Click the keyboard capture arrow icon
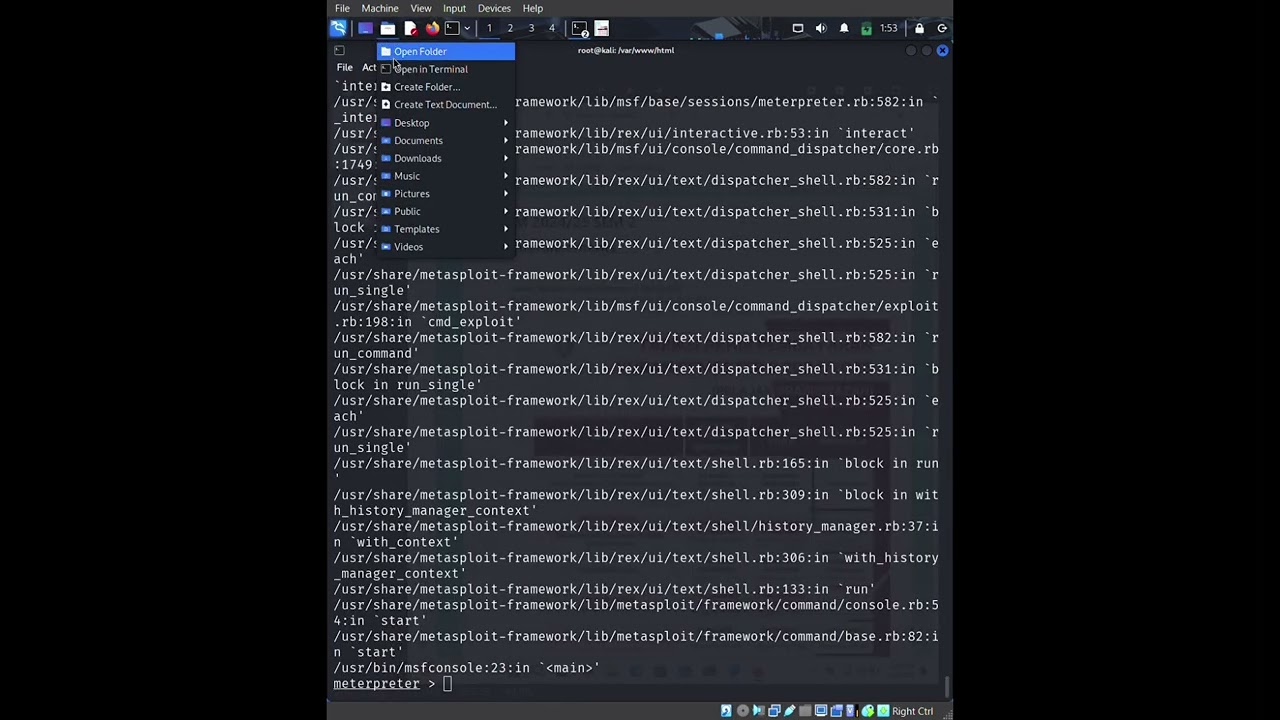This screenshot has width=1280, height=720. click(x=883, y=711)
